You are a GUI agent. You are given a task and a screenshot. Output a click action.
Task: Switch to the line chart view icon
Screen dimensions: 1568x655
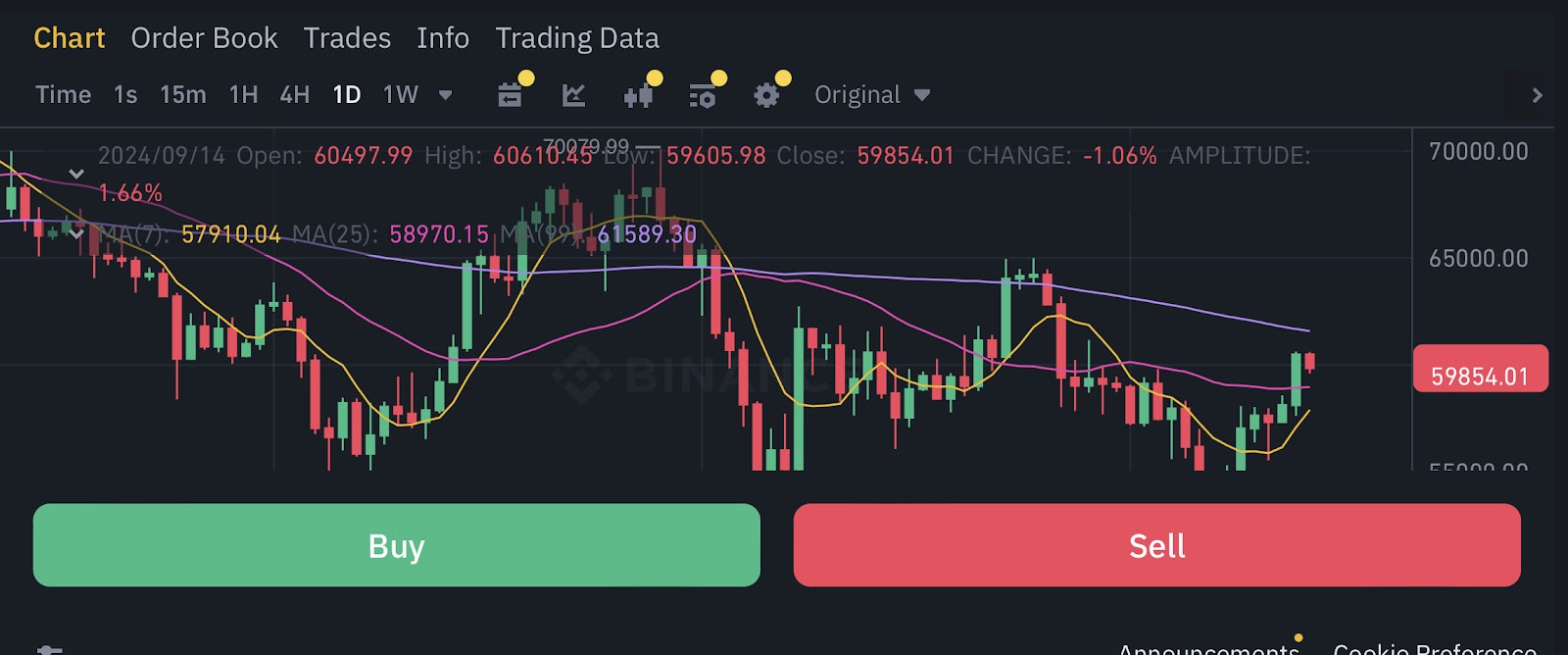click(574, 94)
